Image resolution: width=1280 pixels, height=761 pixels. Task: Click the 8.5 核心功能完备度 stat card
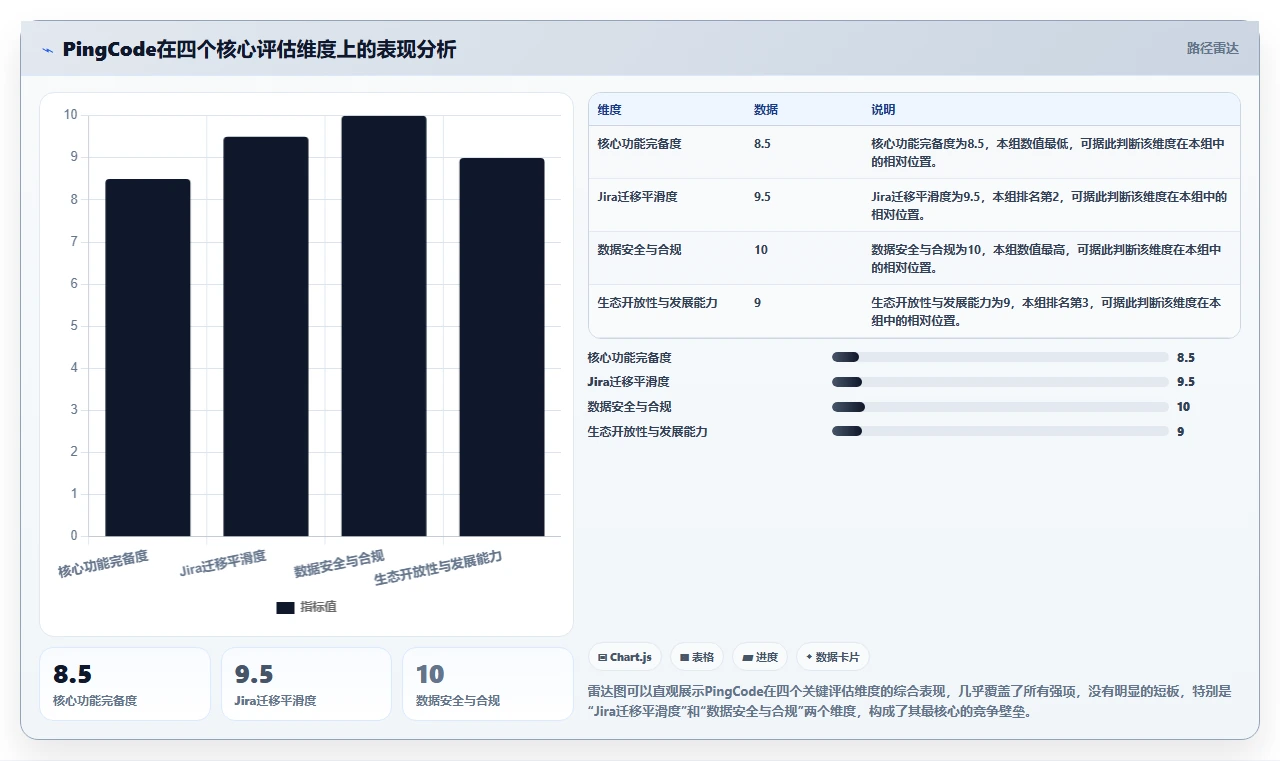(x=125, y=684)
